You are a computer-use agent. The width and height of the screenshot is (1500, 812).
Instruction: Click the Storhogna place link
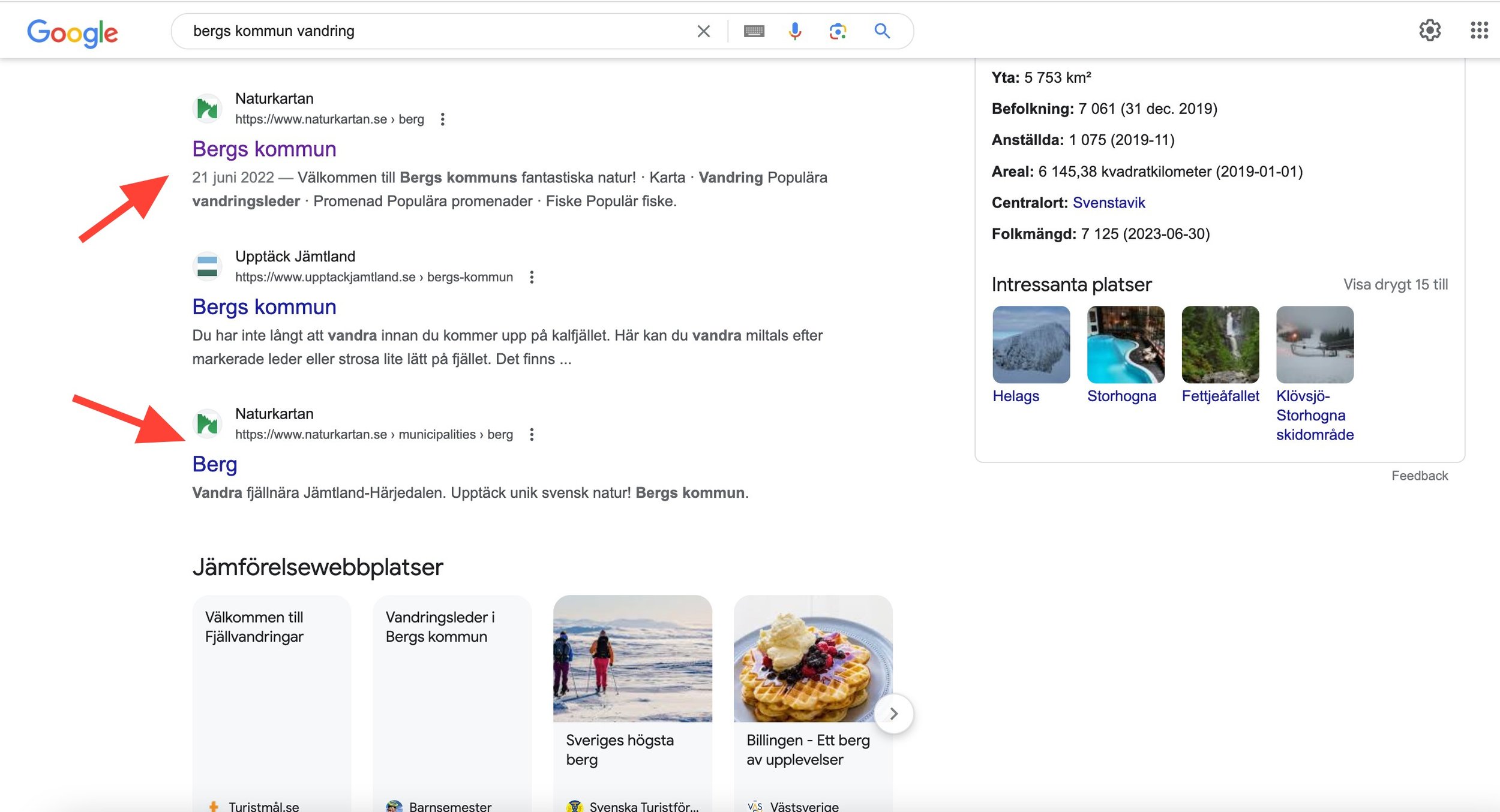[x=1121, y=396]
